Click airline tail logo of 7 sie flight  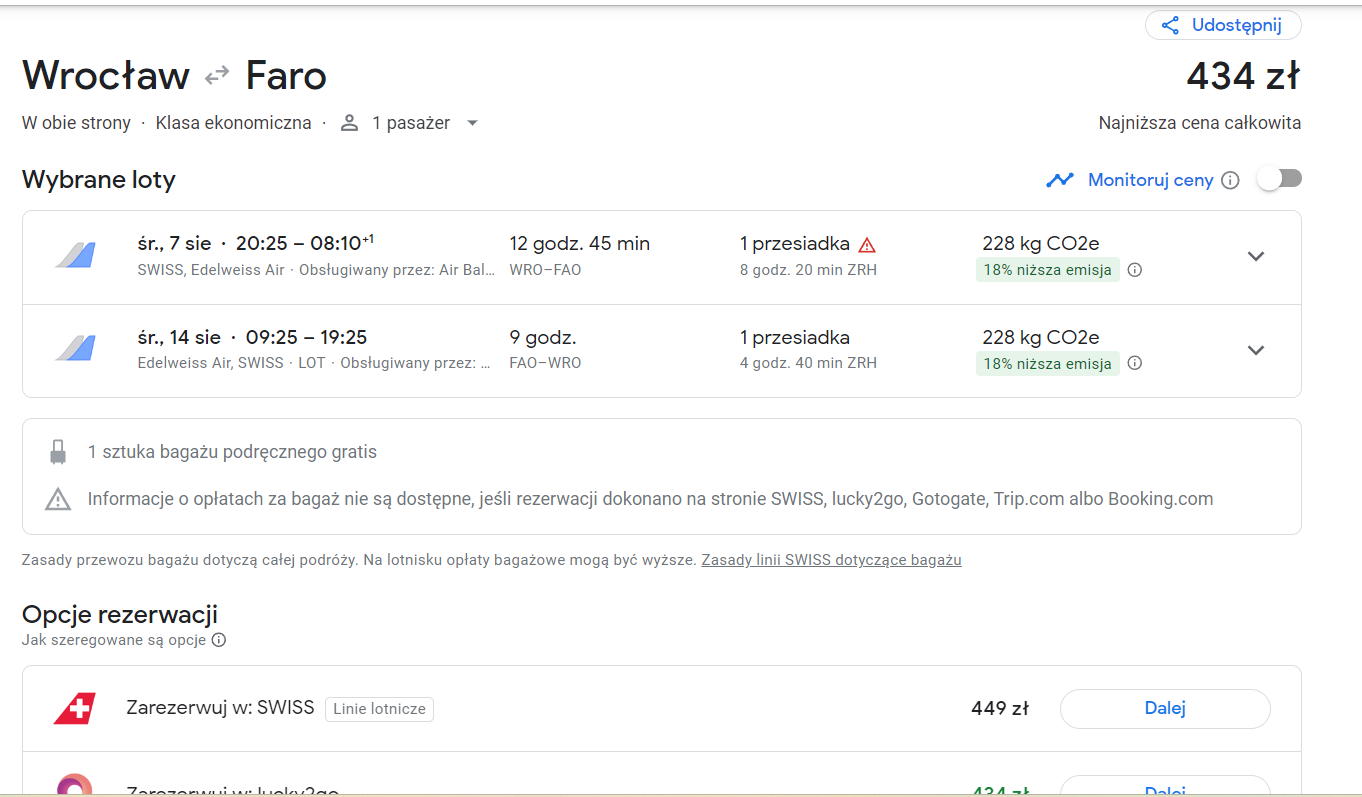click(75, 256)
